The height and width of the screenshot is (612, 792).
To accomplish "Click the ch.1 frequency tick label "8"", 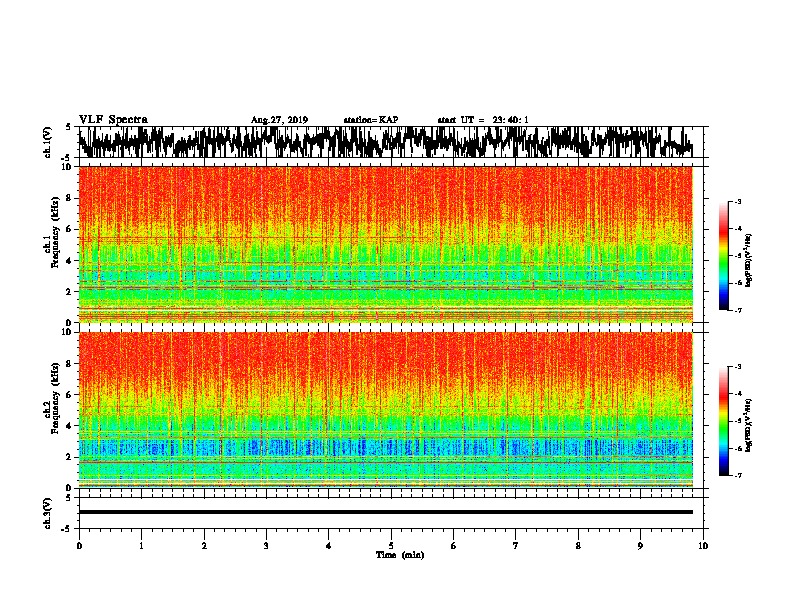I will 70,198.
